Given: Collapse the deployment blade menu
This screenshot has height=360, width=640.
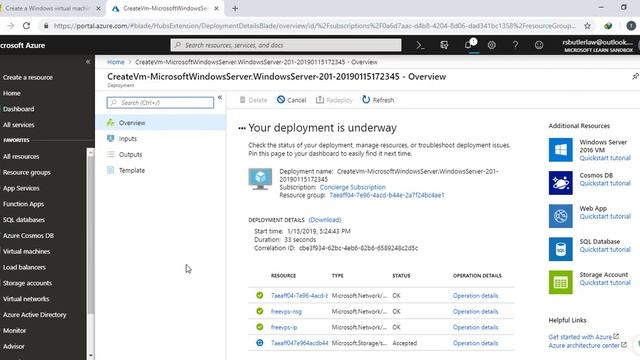Looking at the screenshot, I should point(220,98).
